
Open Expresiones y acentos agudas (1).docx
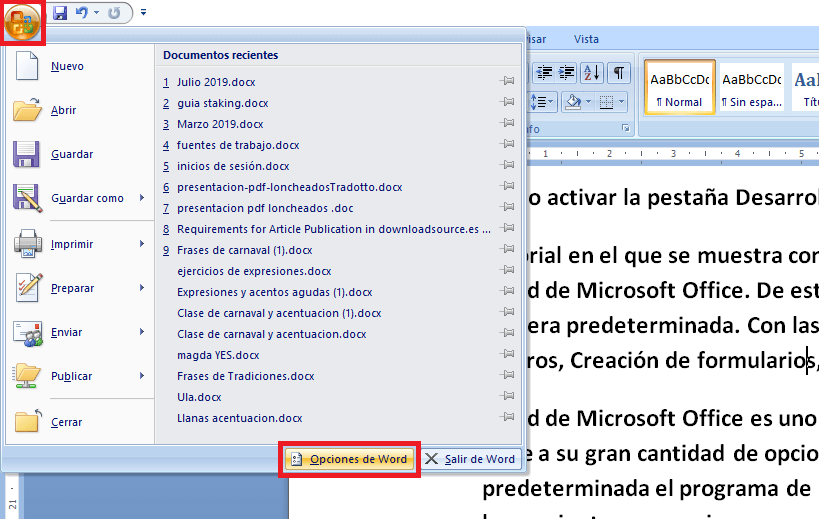click(274, 292)
